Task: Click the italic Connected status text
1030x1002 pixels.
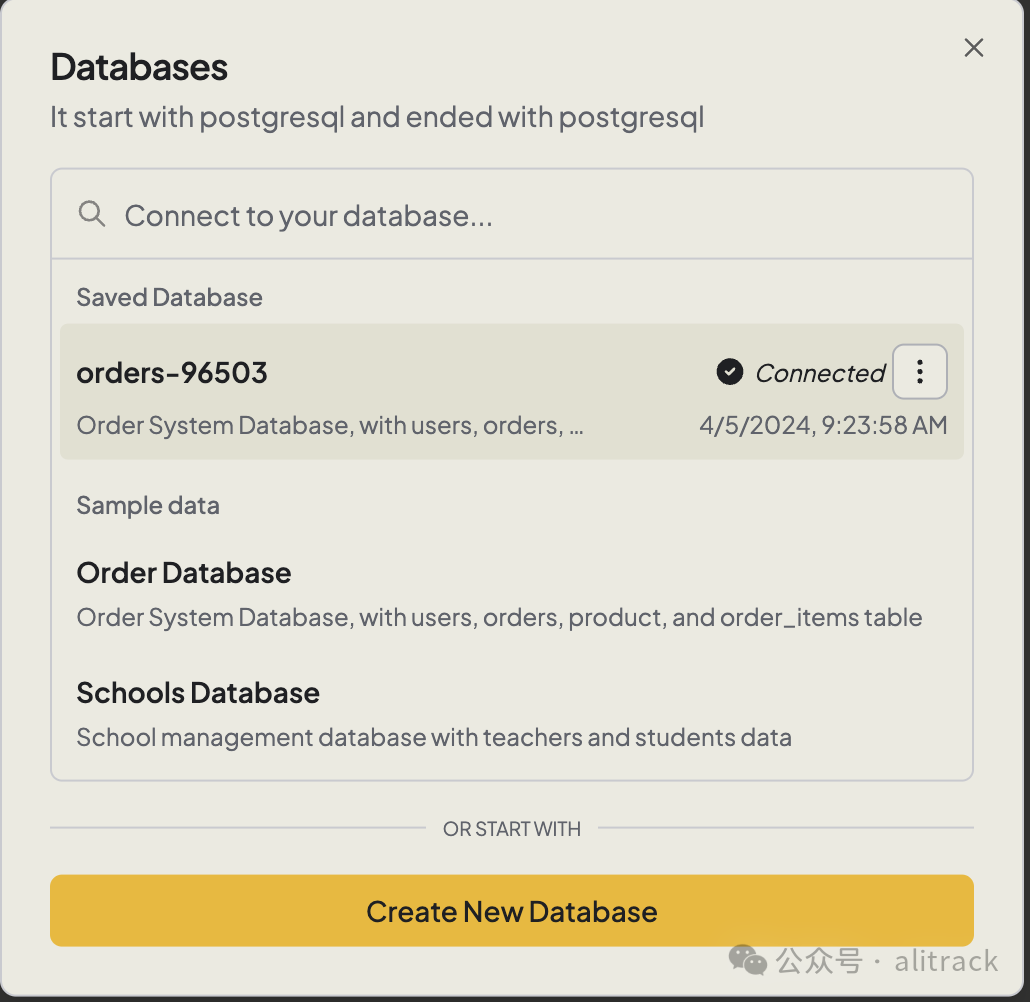Action: point(820,373)
